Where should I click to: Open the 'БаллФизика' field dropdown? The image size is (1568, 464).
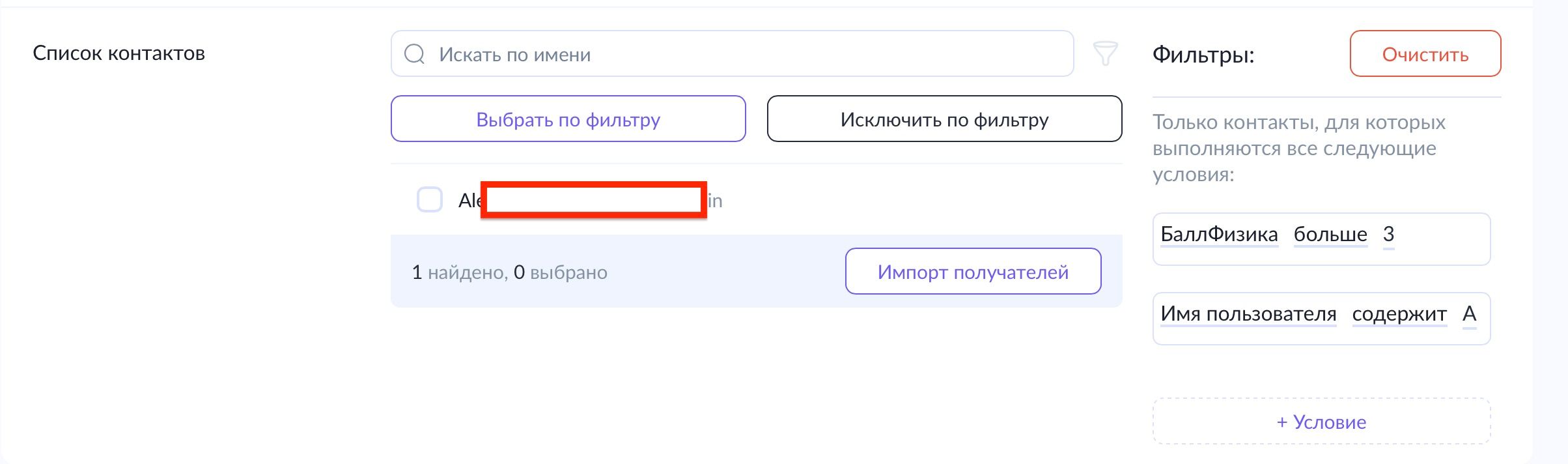click(x=1219, y=235)
